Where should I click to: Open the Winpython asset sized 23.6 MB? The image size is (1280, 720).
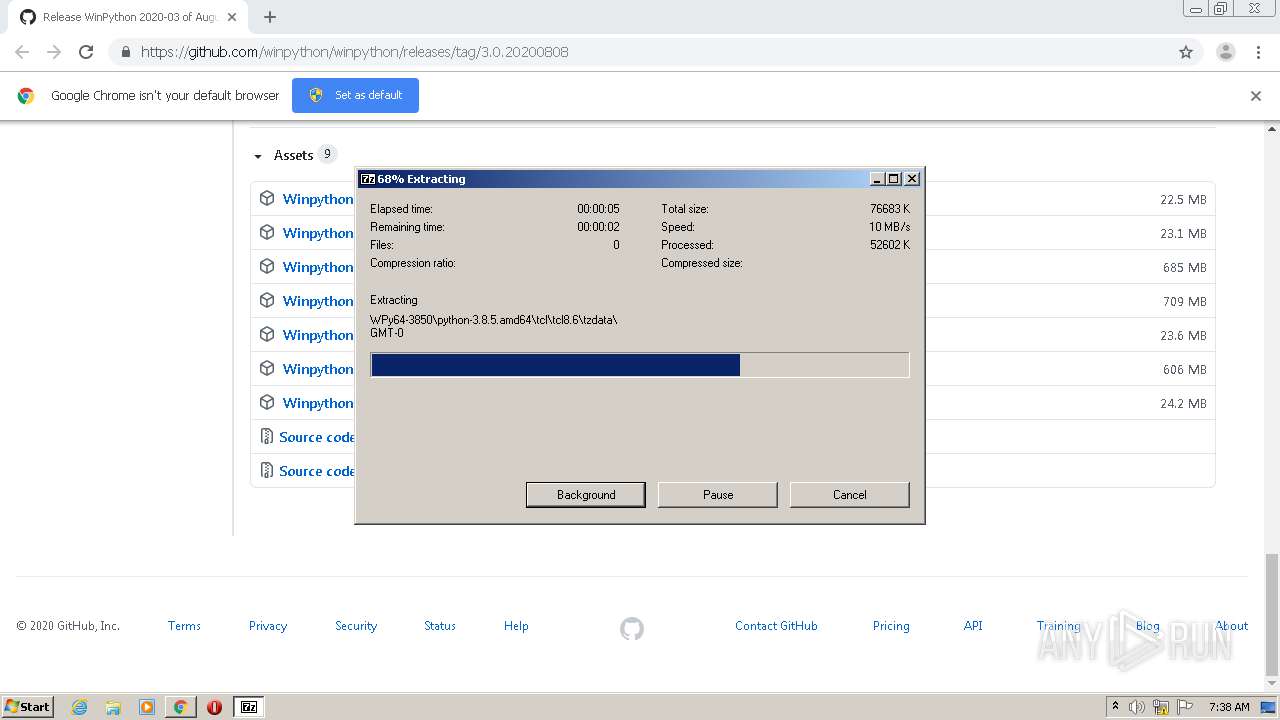coord(318,335)
